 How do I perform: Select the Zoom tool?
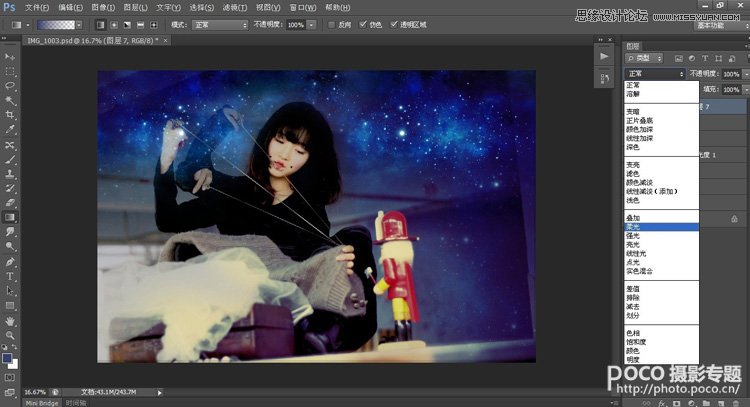coord(10,335)
